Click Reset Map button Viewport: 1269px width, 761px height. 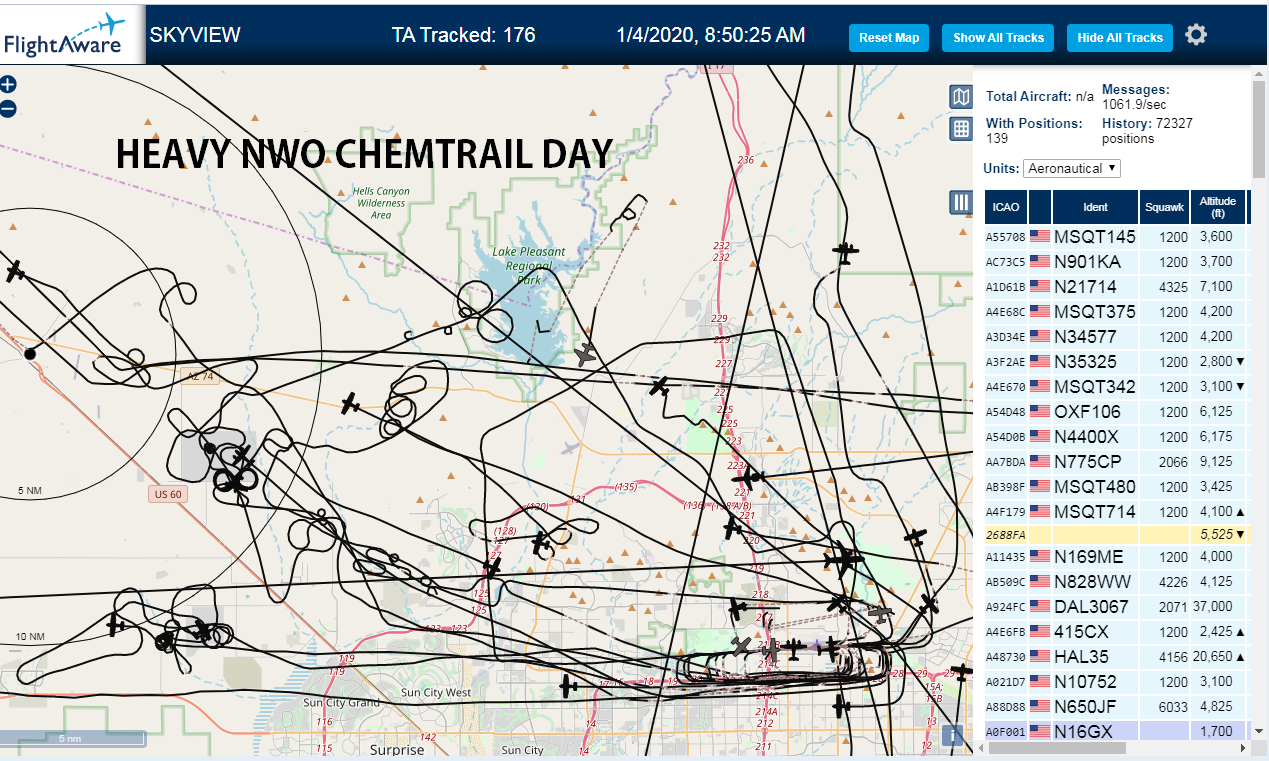[889, 38]
